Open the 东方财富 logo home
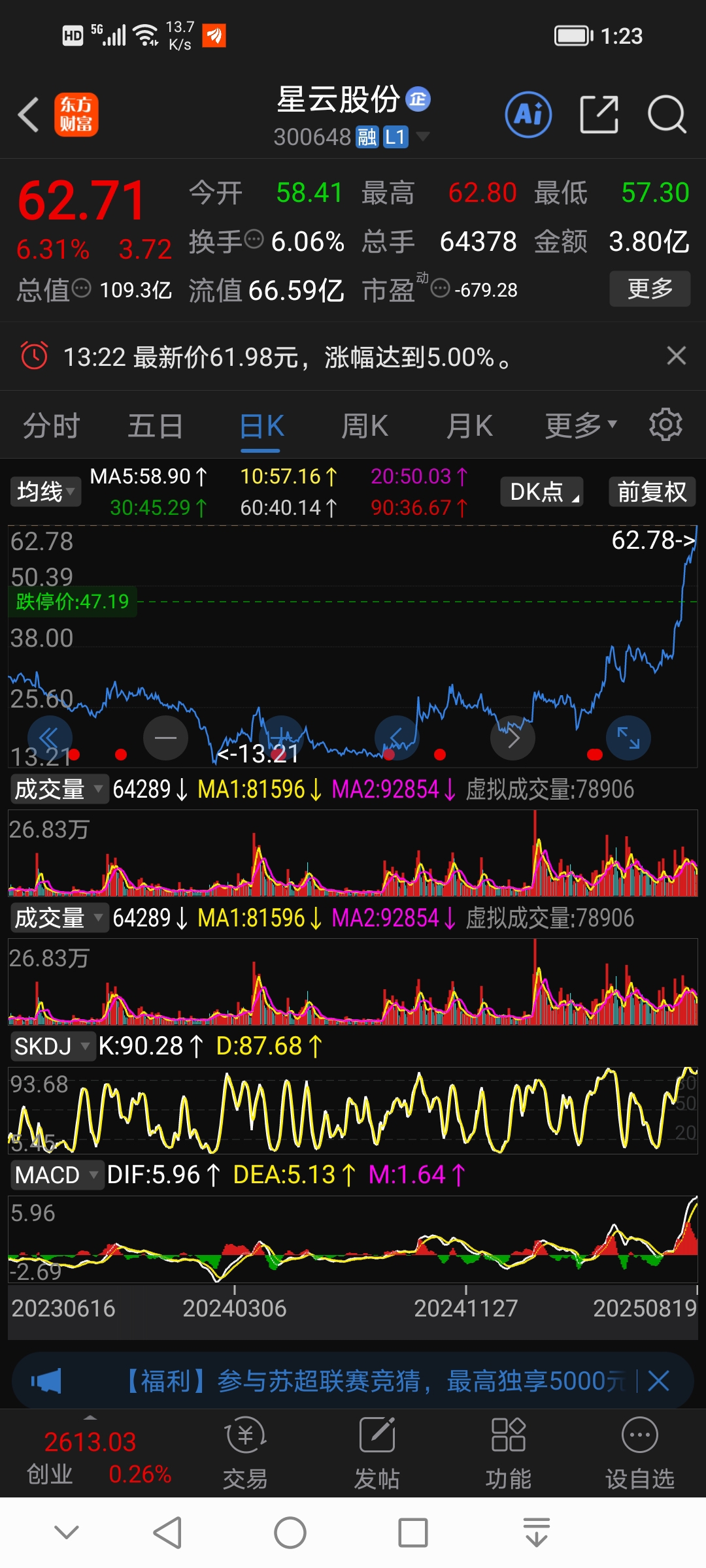Screen dimensions: 706x1568 point(76,114)
